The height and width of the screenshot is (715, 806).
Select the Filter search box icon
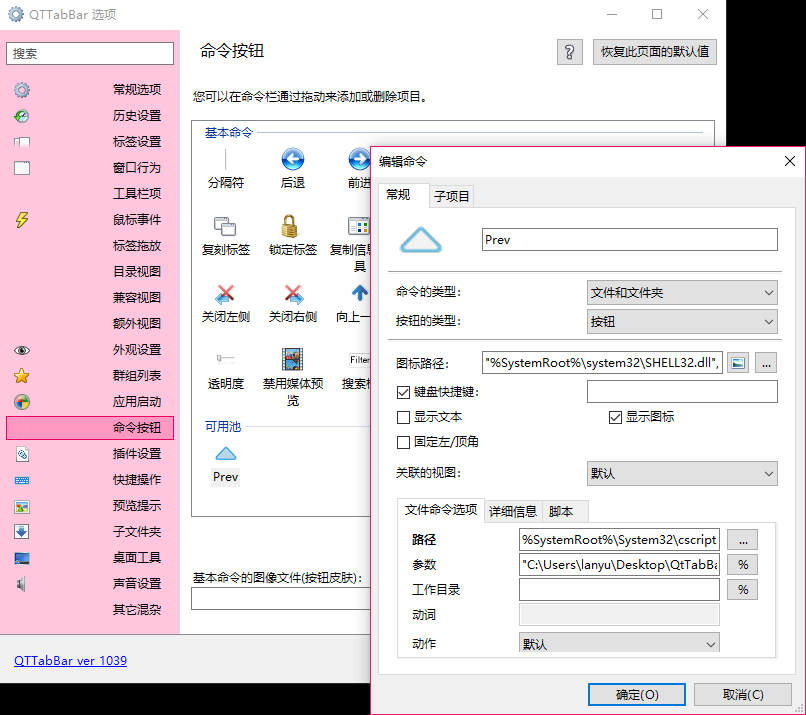pyautogui.click(x=359, y=360)
